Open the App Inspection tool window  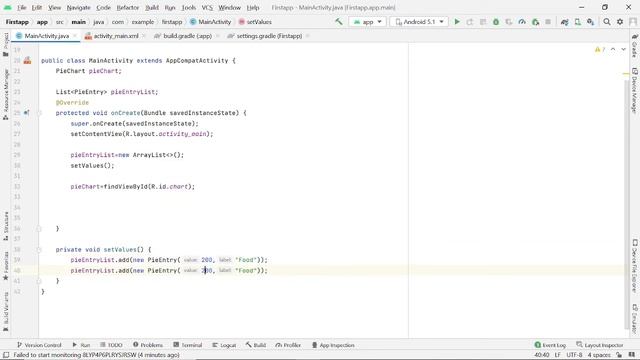[x=333, y=345]
